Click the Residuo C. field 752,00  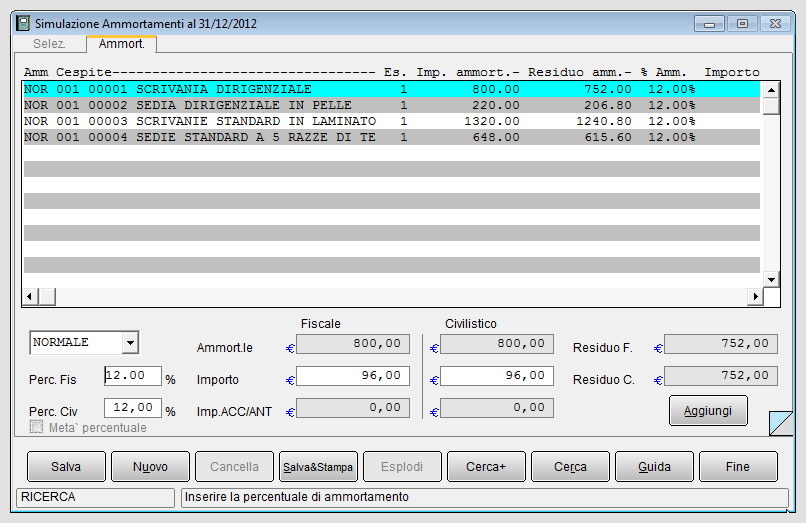721,375
